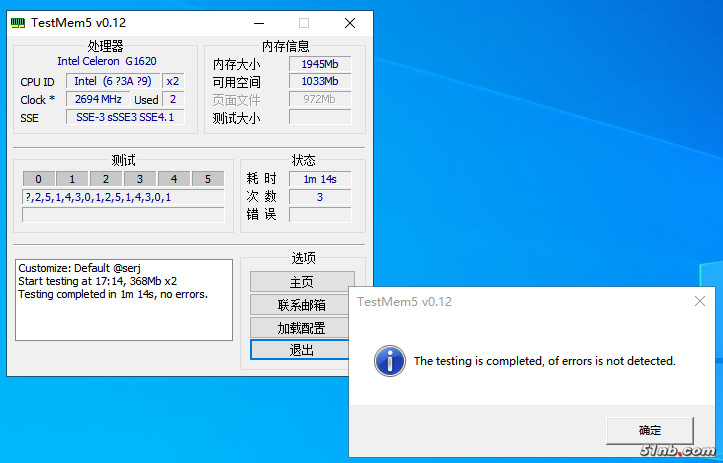Click the 1945Mb memory size field

pyautogui.click(x=320, y=64)
